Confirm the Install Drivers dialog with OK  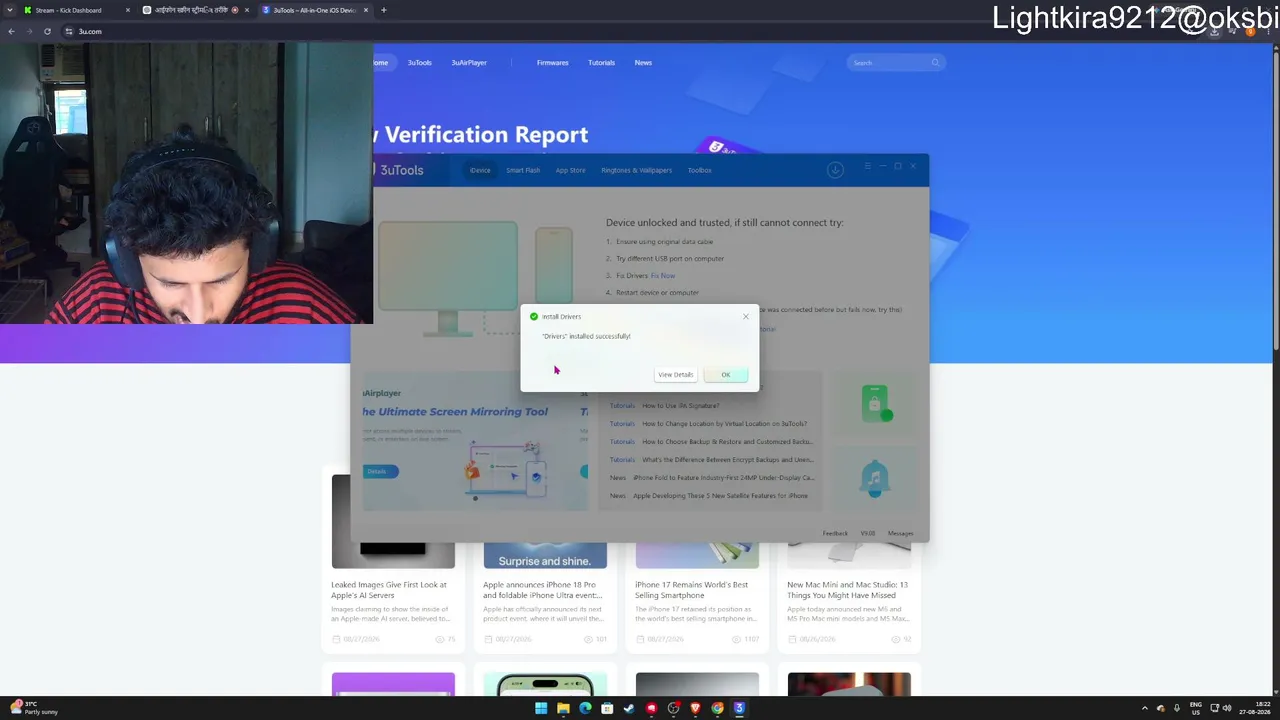pyautogui.click(x=726, y=375)
